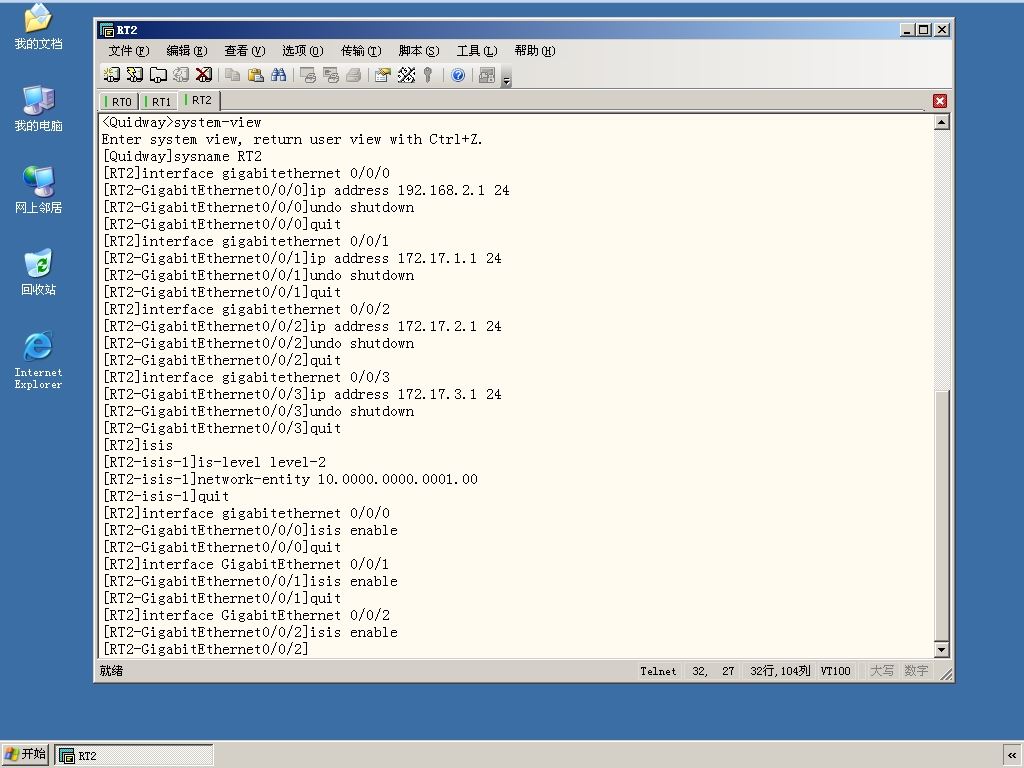Open the 查看(V) menu

point(245,51)
